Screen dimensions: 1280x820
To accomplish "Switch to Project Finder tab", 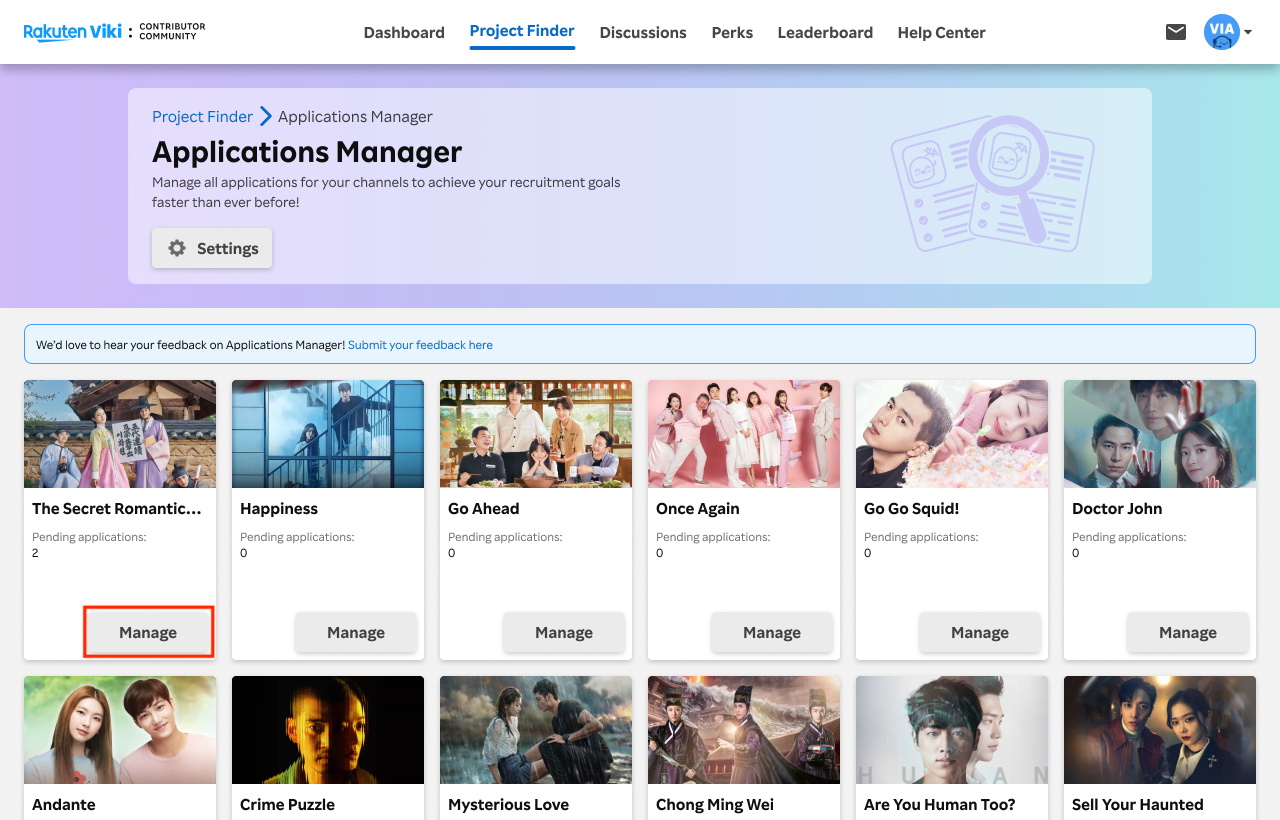I will (522, 31).
